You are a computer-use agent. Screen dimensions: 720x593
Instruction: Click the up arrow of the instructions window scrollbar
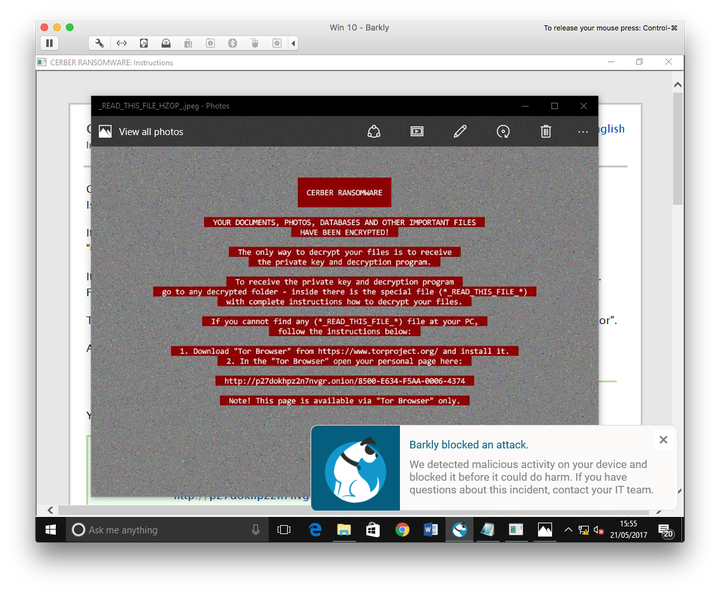pyautogui.click(x=677, y=85)
